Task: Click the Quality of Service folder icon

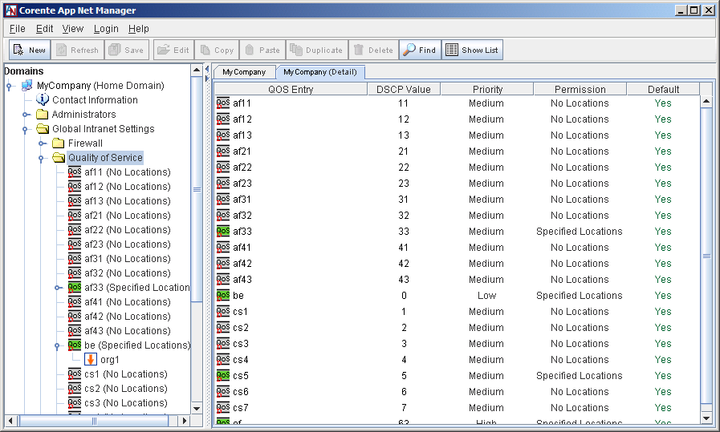Action: click(59, 158)
